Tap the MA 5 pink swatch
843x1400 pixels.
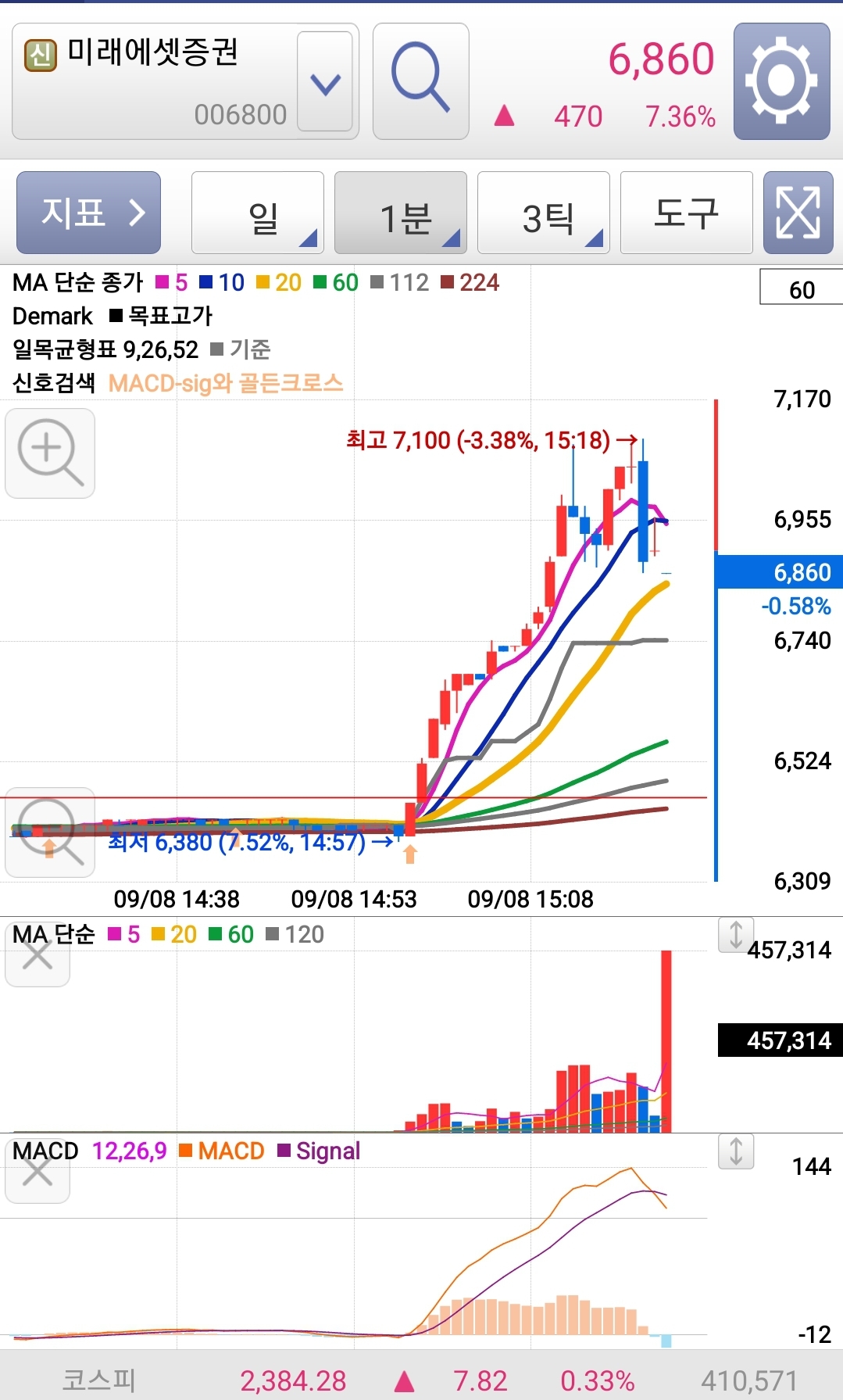(x=163, y=282)
